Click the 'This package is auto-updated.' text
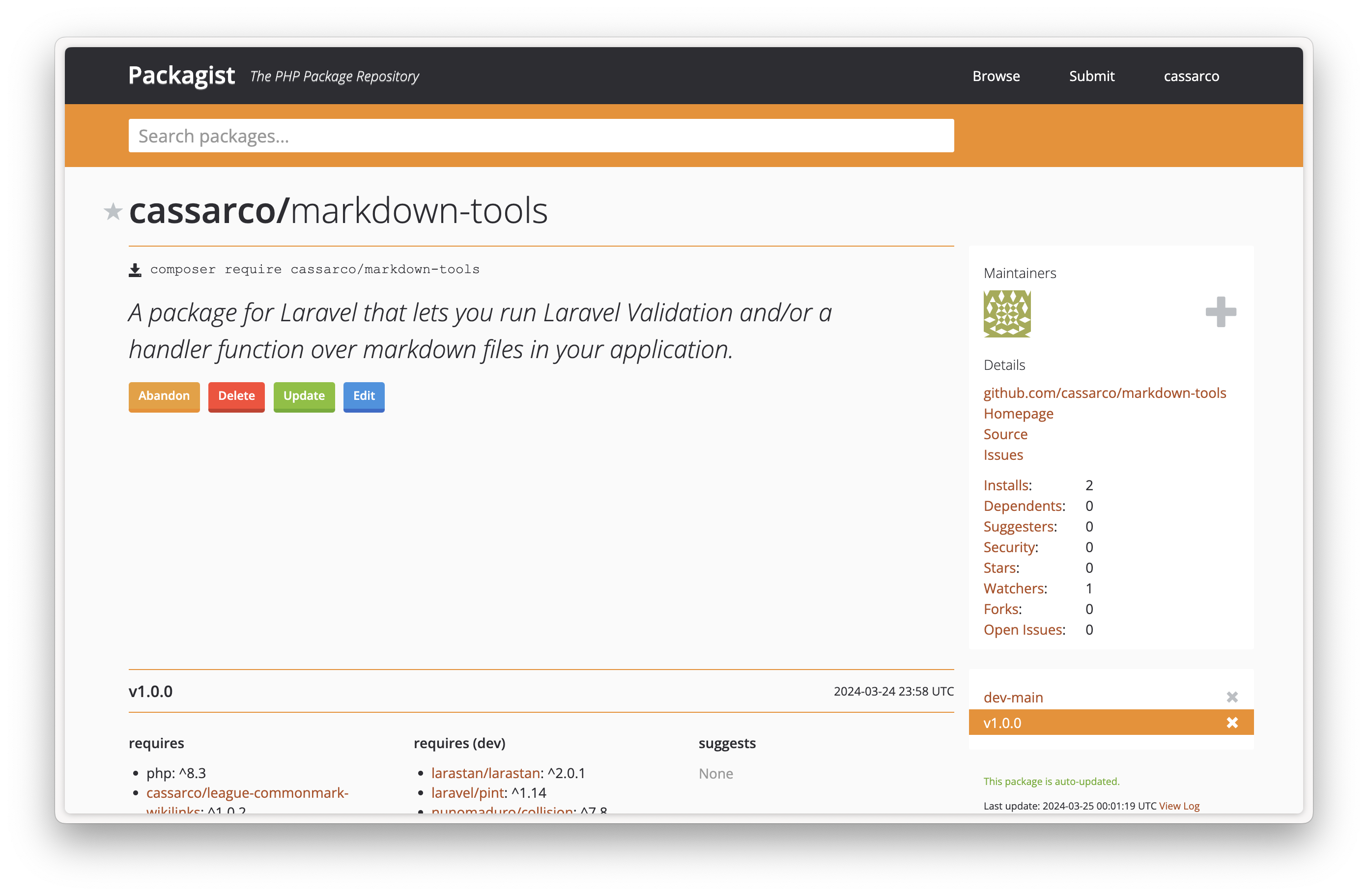1368x896 pixels. 1051,781
